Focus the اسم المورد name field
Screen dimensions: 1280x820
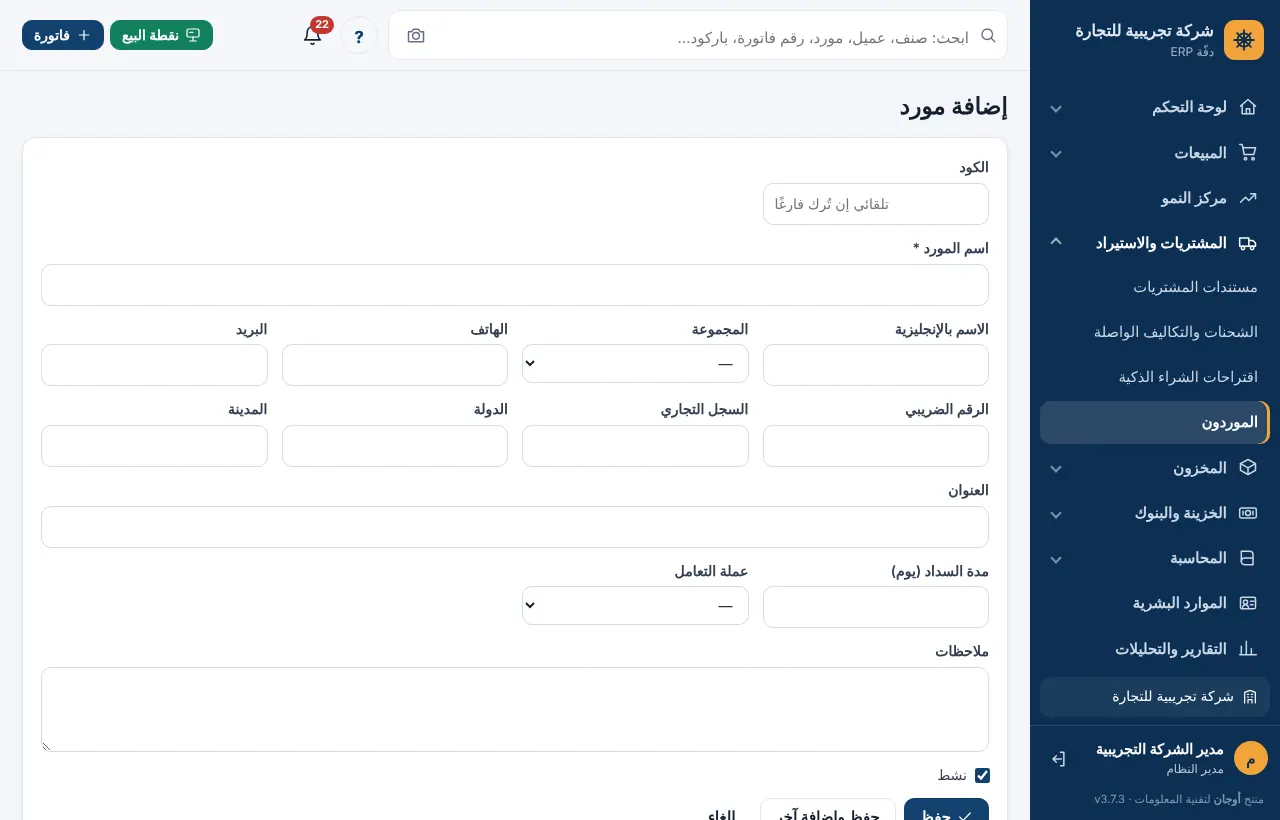[515, 285]
